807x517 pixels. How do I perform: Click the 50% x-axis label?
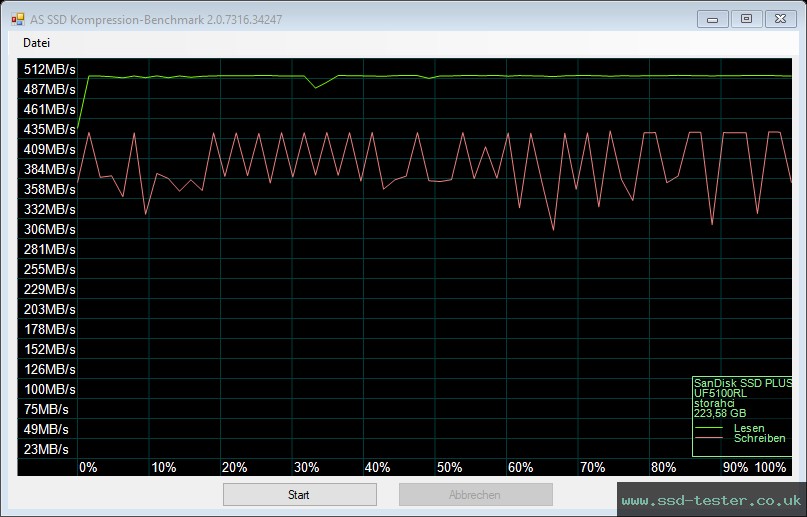pyautogui.click(x=449, y=468)
